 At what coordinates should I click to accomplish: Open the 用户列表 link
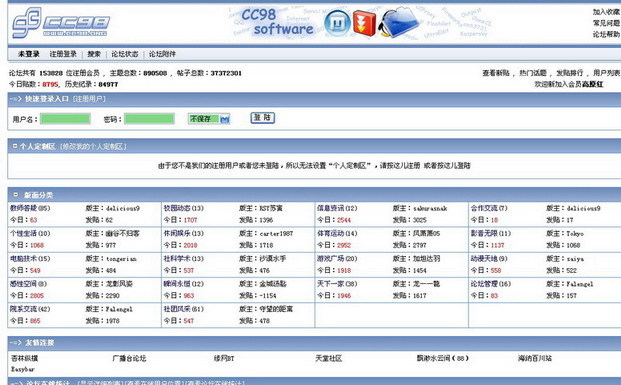click(x=606, y=73)
